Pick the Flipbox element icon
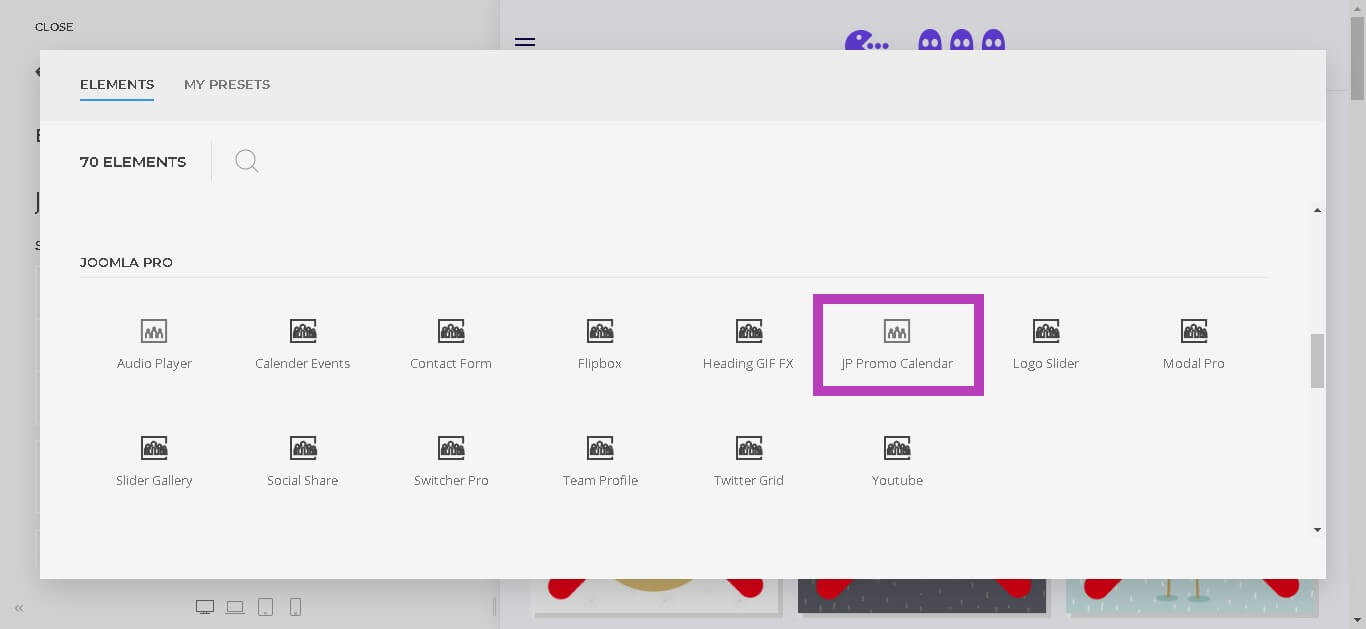The height and width of the screenshot is (629, 1366). click(x=600, y=331)
